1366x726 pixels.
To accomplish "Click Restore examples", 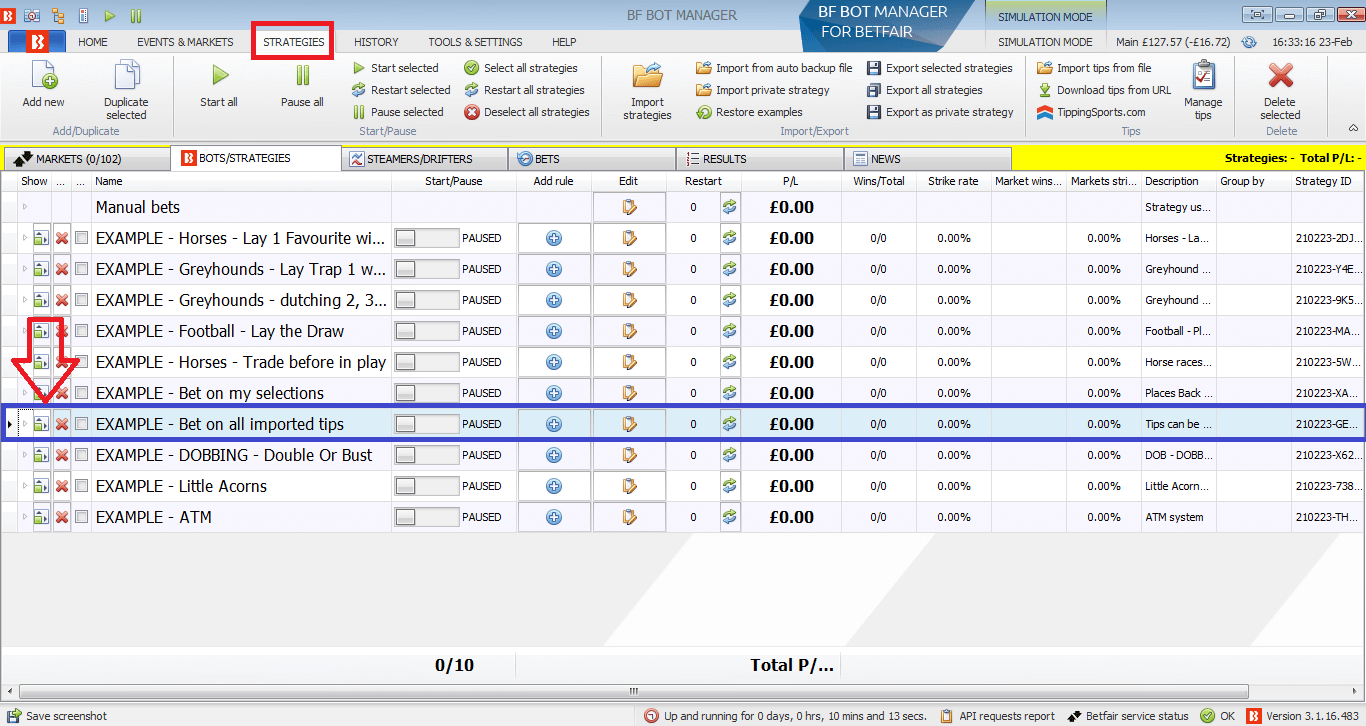I will [749, 112].
